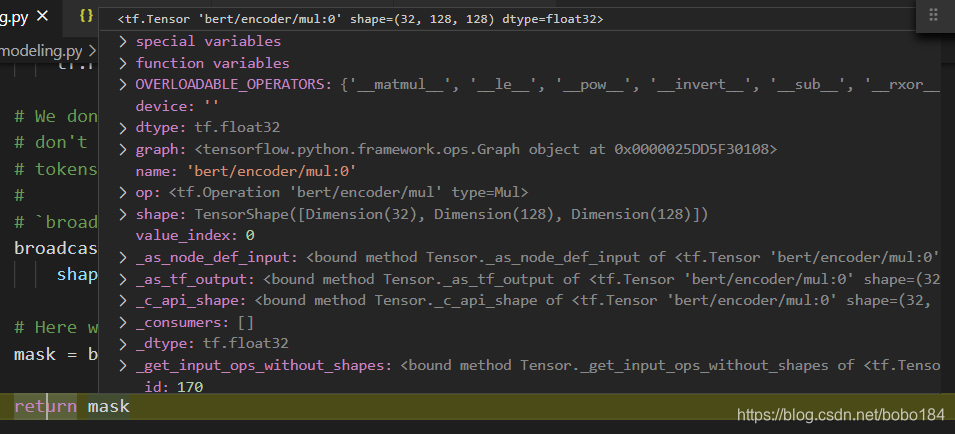Click the debug toolbar drag handle dots

(x=933, y=15)
